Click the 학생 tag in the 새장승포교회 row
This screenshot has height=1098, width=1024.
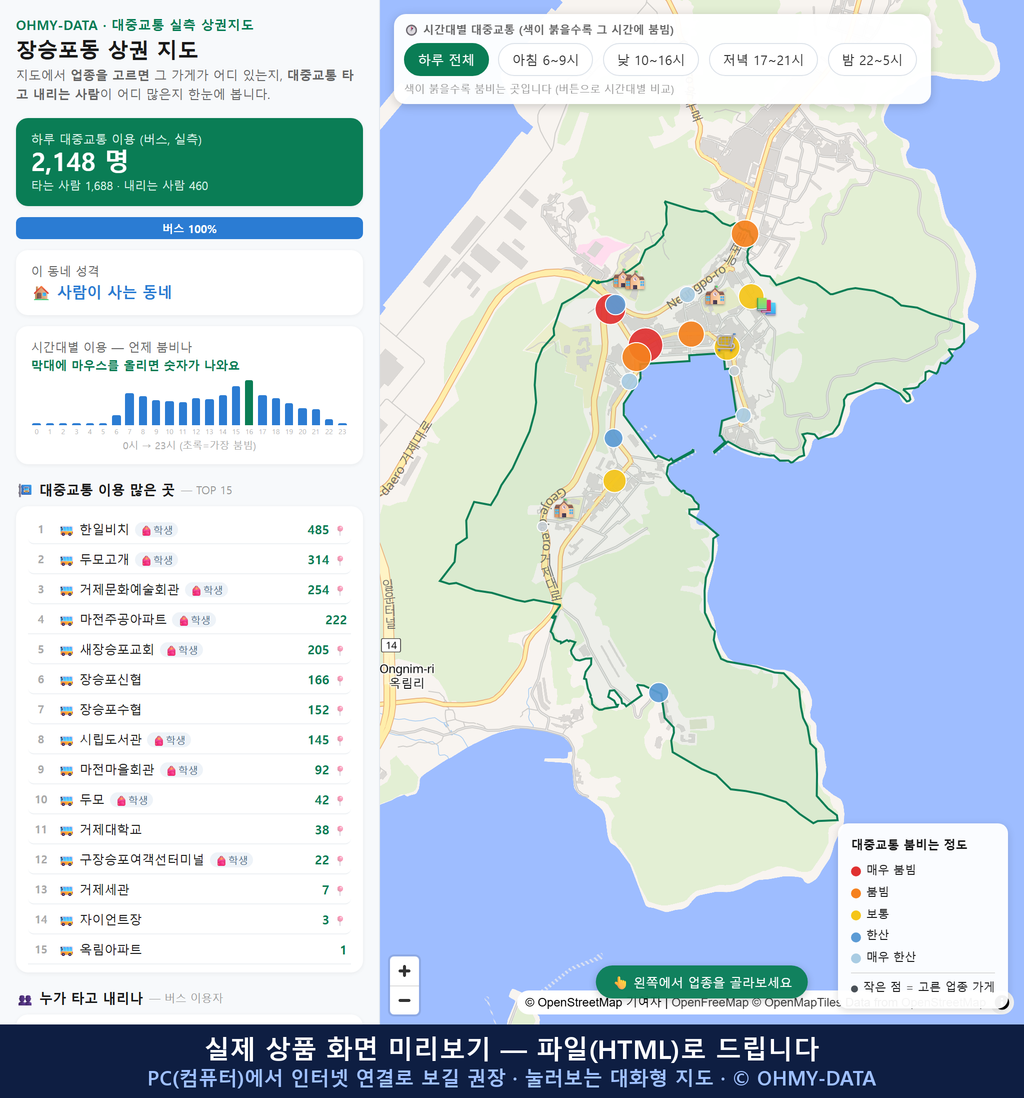182,650
